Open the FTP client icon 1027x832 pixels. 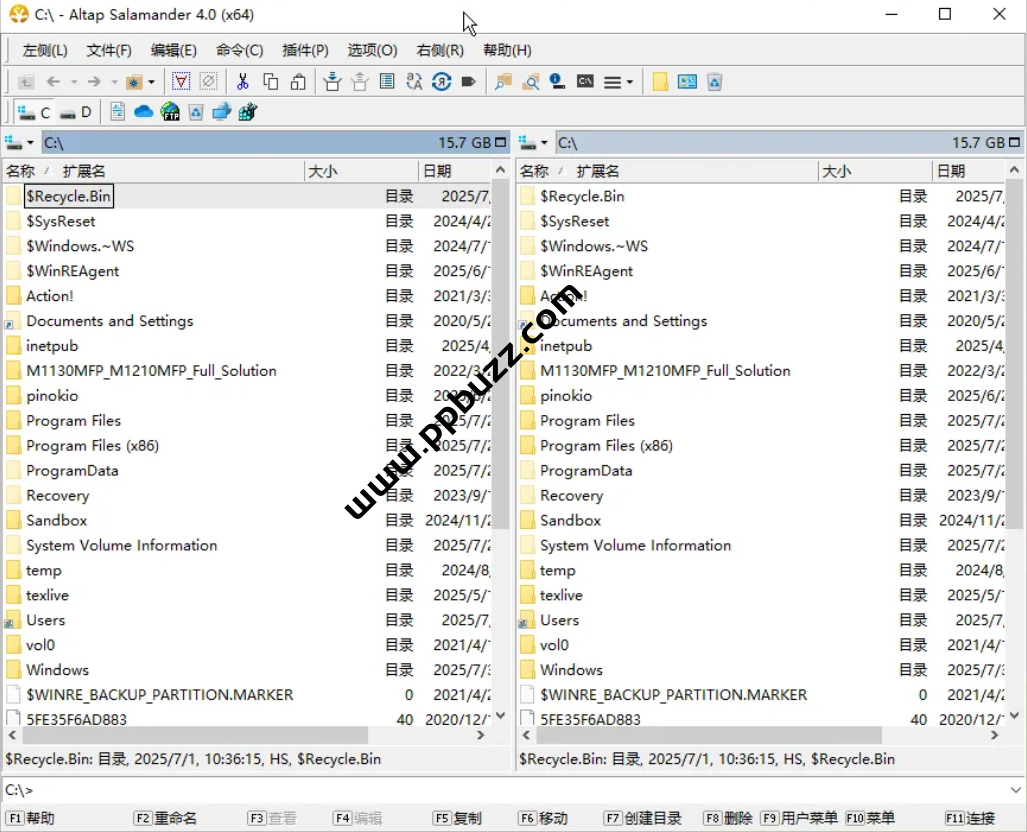click(x=170, y=112)
